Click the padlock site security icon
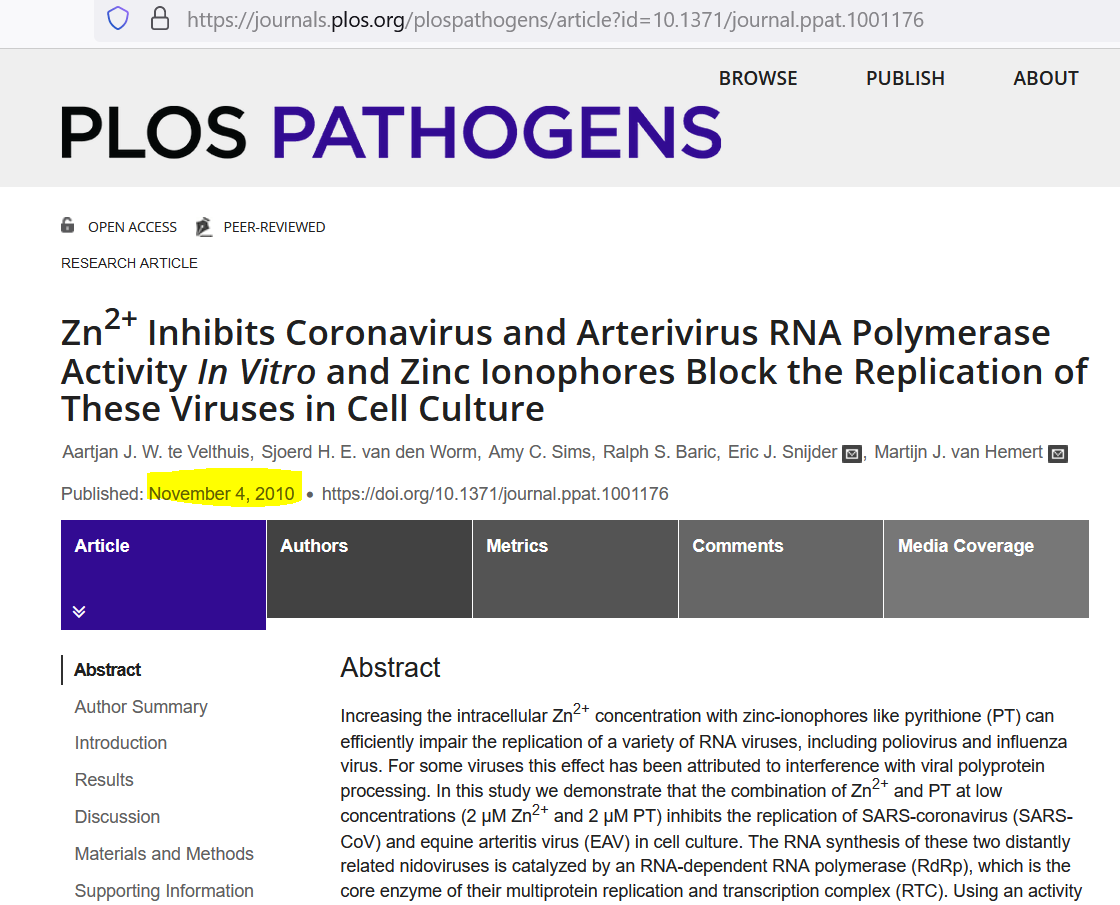This screenshot has height=905, width=1120. (x=159, y=19)
